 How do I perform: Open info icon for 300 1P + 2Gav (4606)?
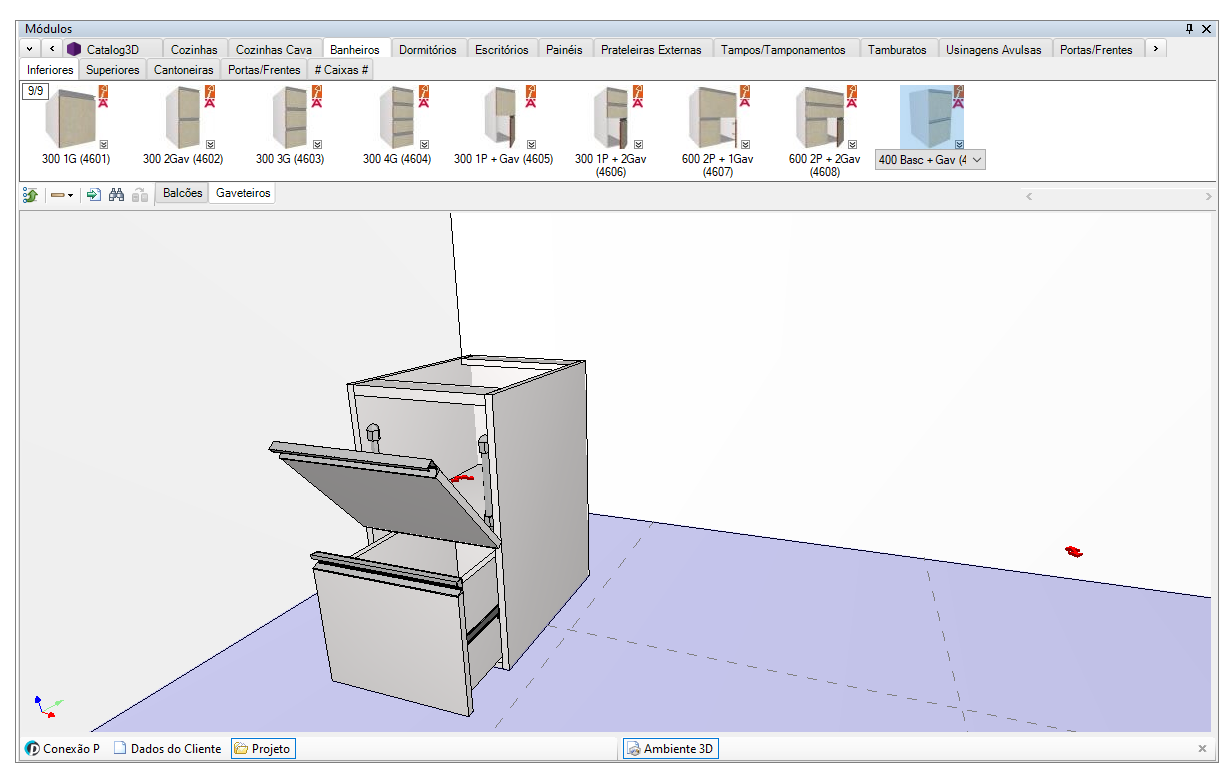click(x=638, y=96)
